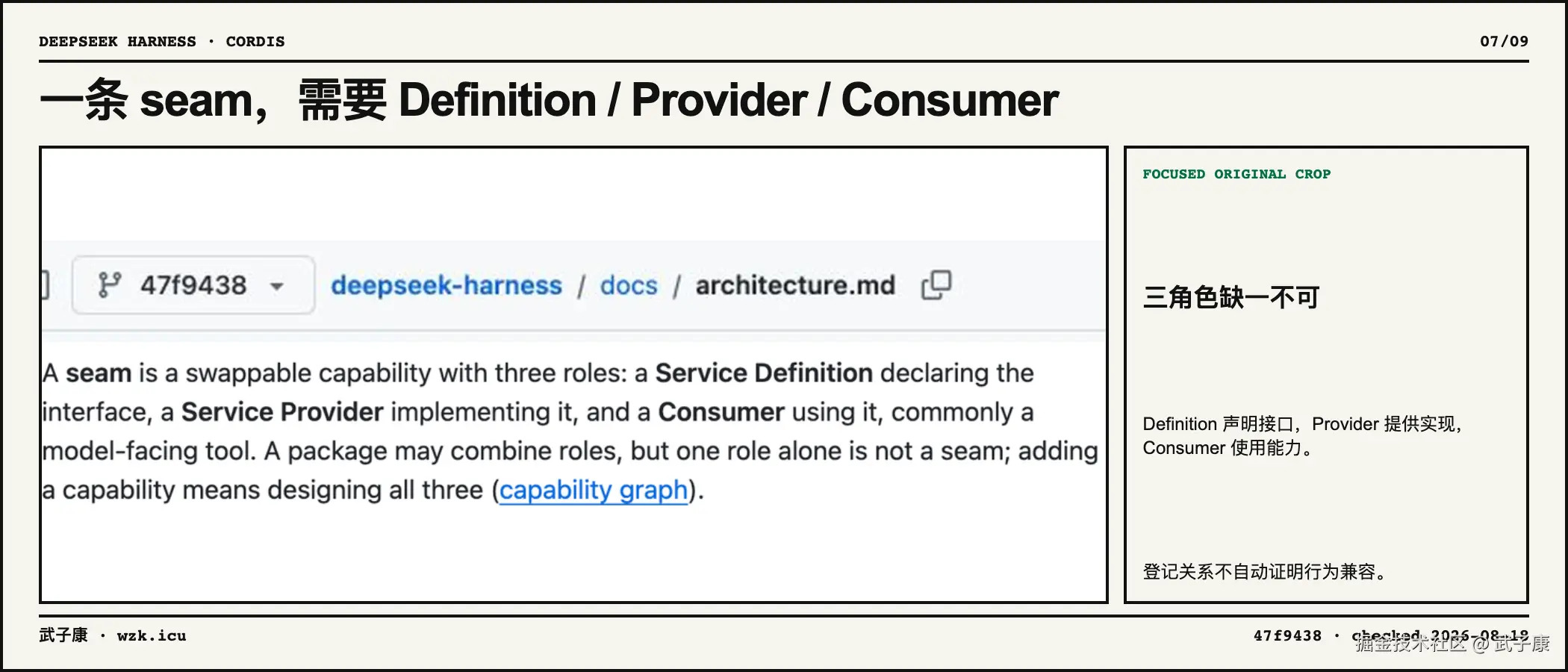Follow the capability graph hyperlink
This screenshot has height=672, width=1568.
coord(594,490)
